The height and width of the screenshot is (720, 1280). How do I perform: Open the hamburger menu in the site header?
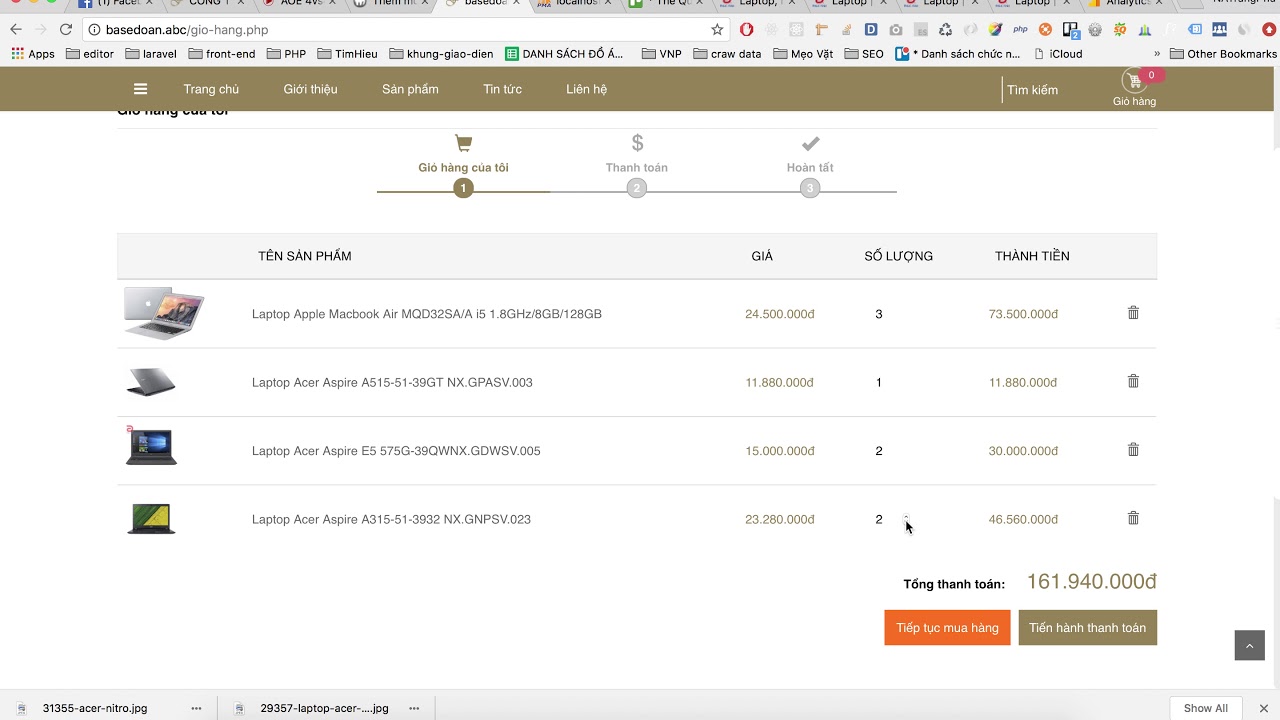pos(140,89)
